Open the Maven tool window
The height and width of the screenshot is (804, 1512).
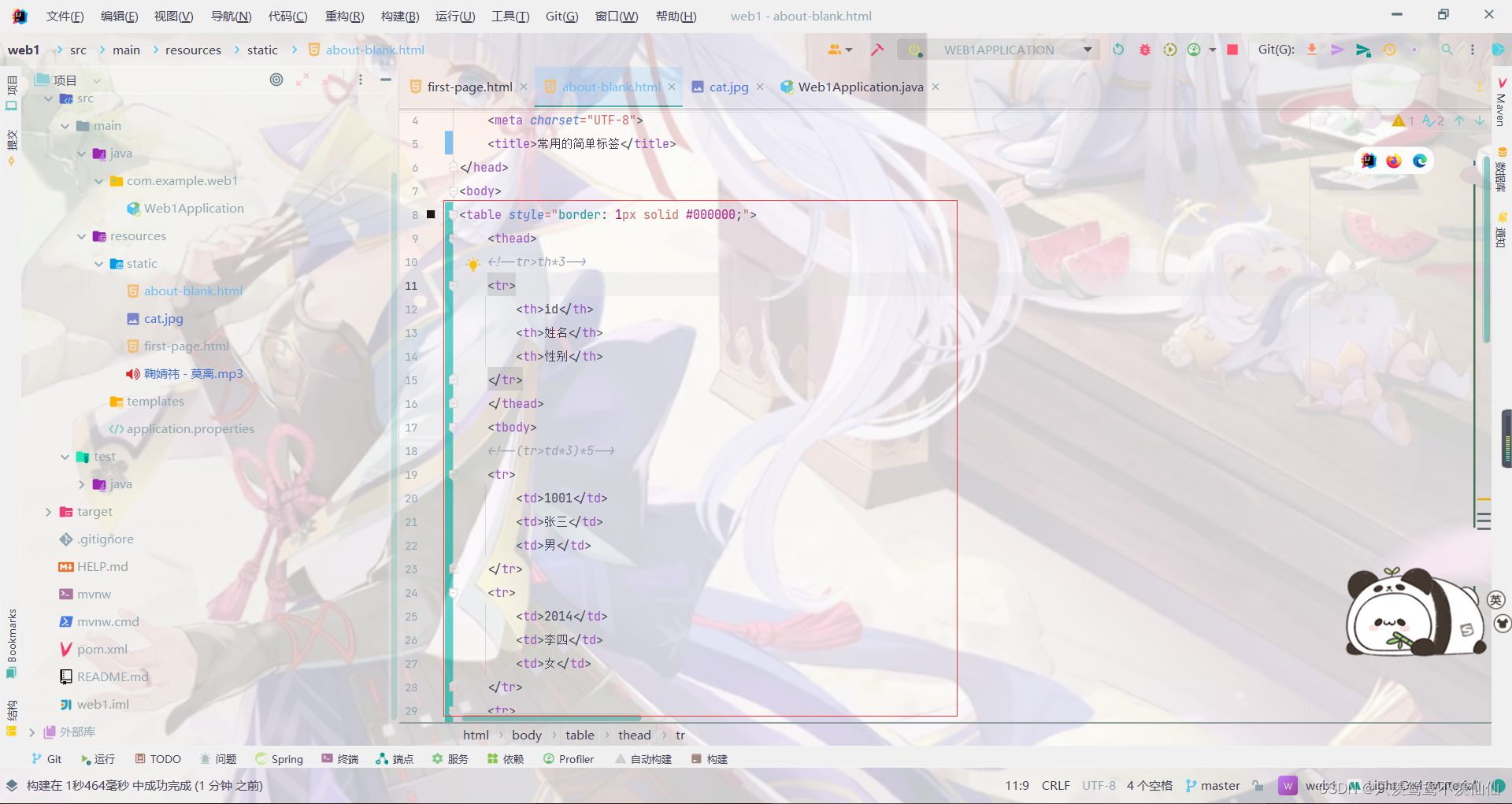[1501, 102]
